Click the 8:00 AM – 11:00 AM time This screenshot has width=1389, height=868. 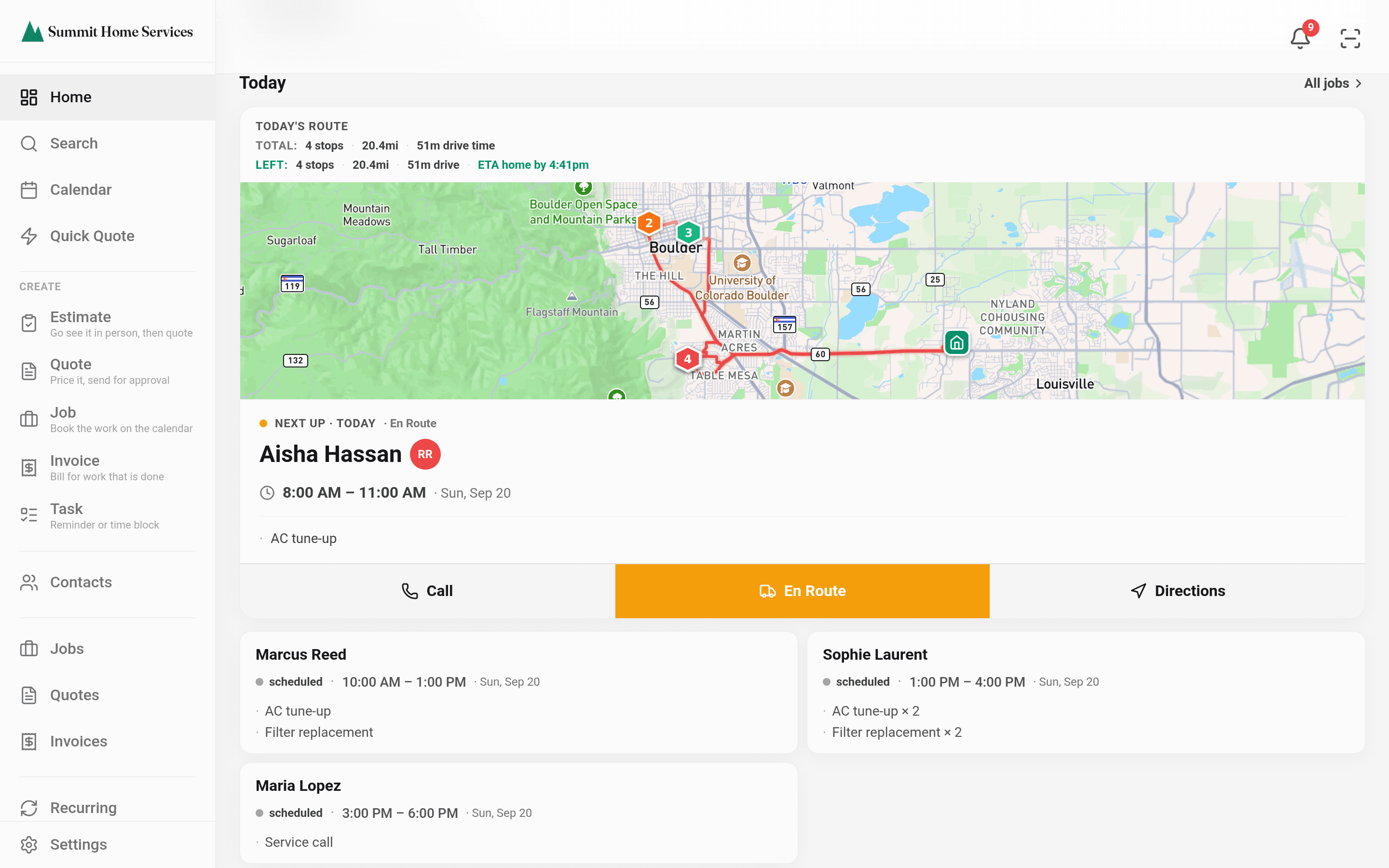point(354,492)
